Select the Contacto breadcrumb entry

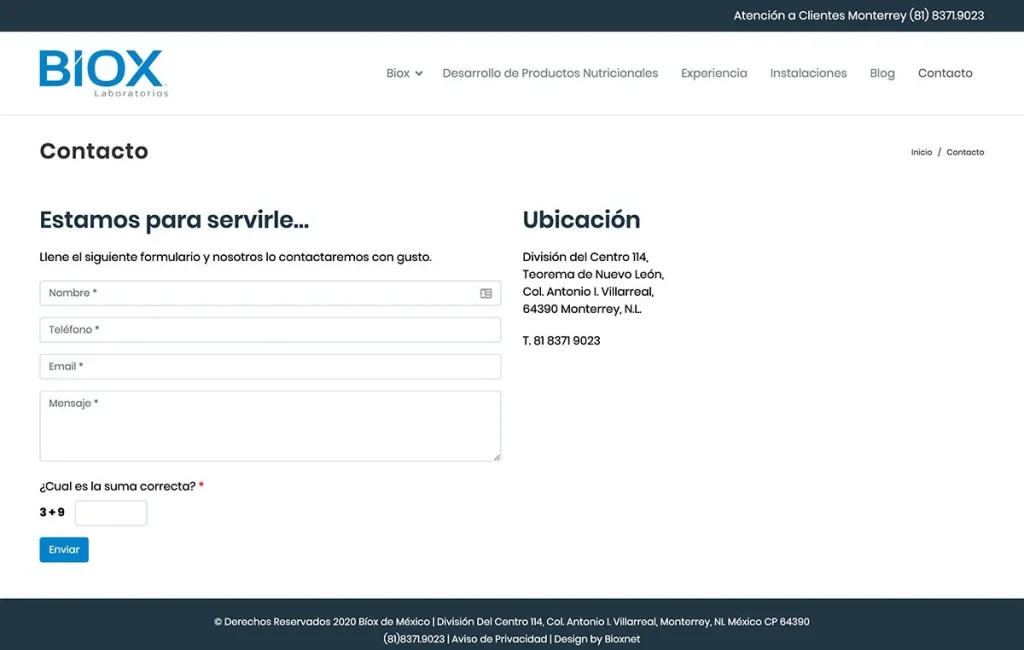964,152
